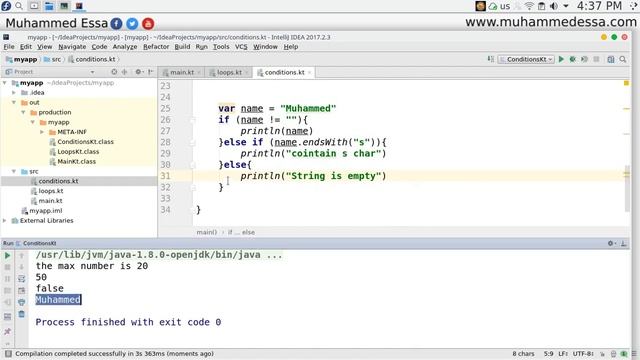The image size is (640, 360).
Task: Open the Build menu
Action: (182, 47)
